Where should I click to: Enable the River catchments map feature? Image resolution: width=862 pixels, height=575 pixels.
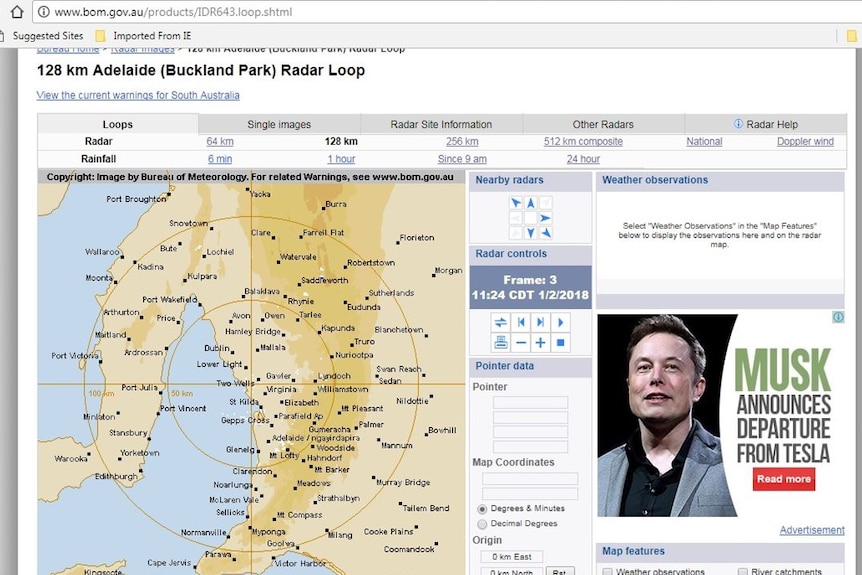(x=743, y=572)
